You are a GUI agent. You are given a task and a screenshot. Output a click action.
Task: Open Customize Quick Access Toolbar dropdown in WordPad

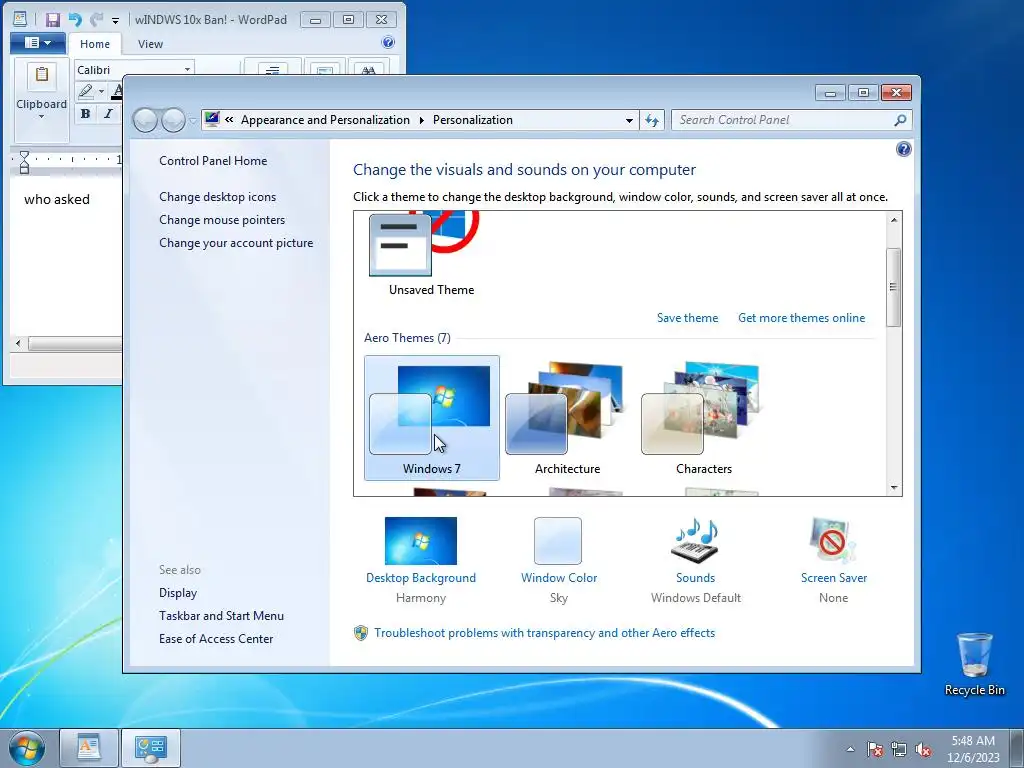coord(115,20)
